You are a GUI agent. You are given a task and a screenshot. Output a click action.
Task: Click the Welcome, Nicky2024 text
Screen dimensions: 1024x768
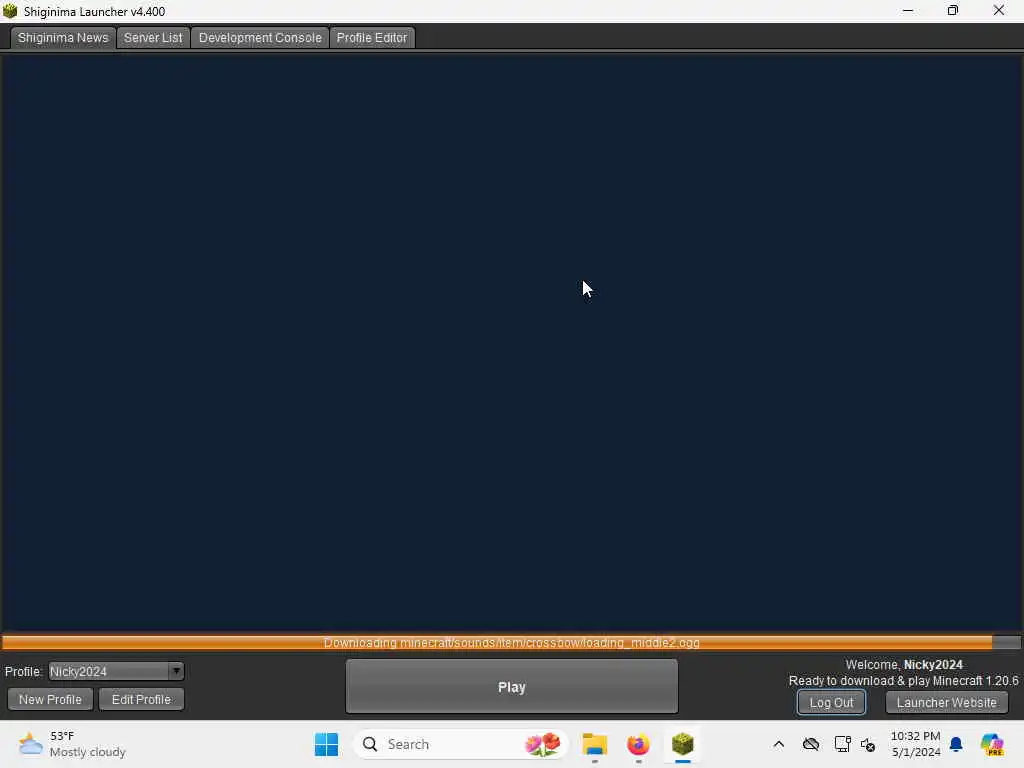click(904, 665)
